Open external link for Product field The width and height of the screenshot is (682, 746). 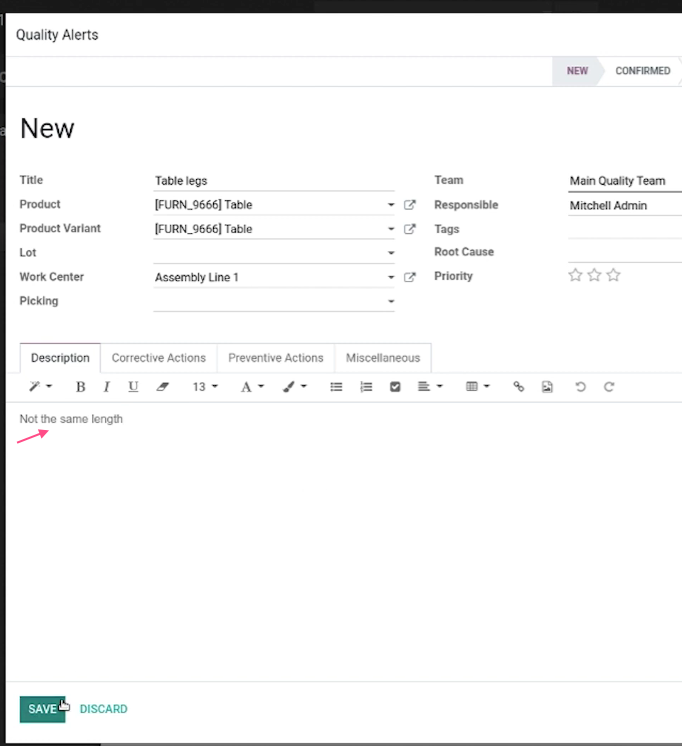click(x=409, y=205)
